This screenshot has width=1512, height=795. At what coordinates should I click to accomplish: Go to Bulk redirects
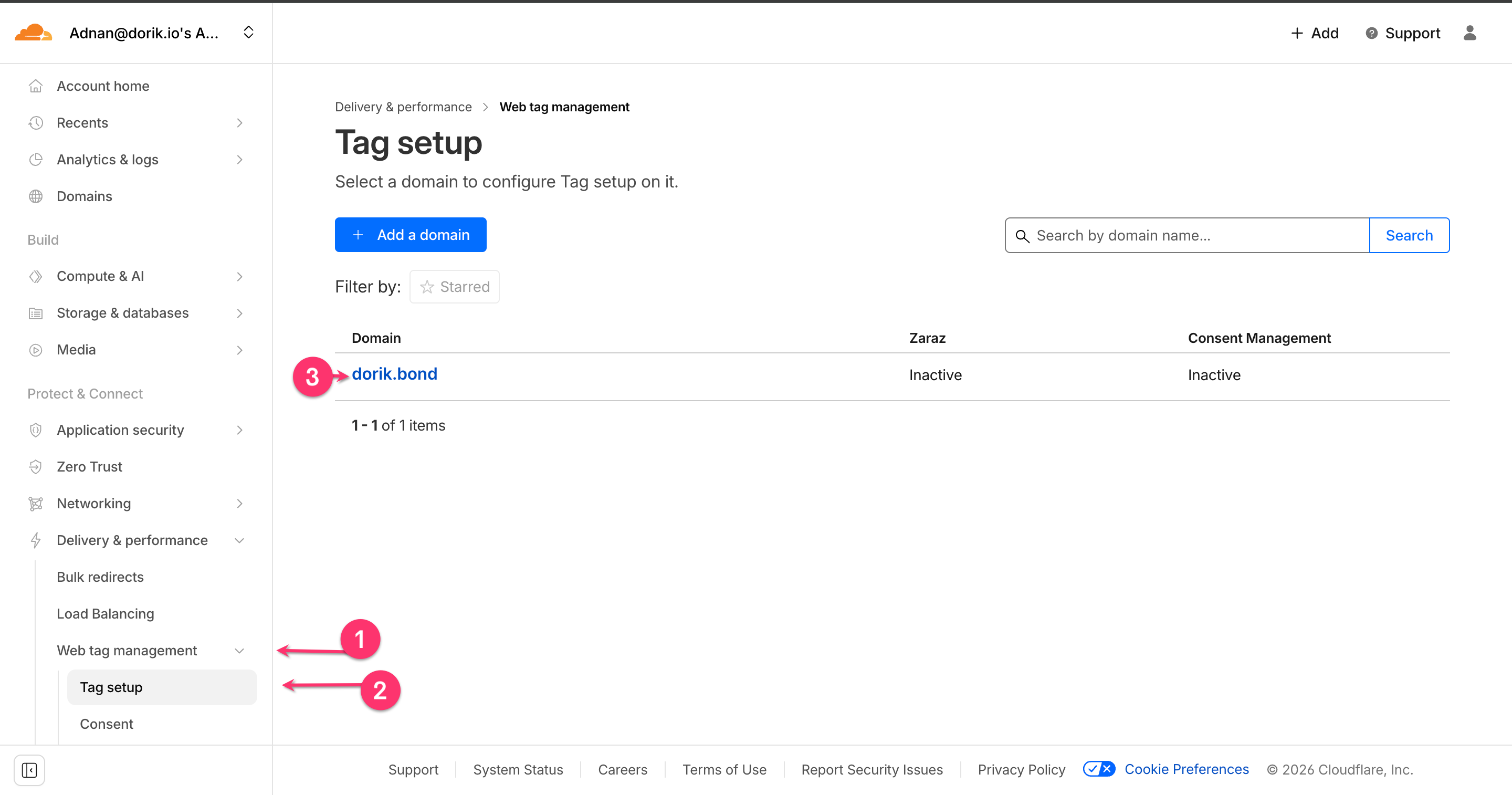coord(100,577)
